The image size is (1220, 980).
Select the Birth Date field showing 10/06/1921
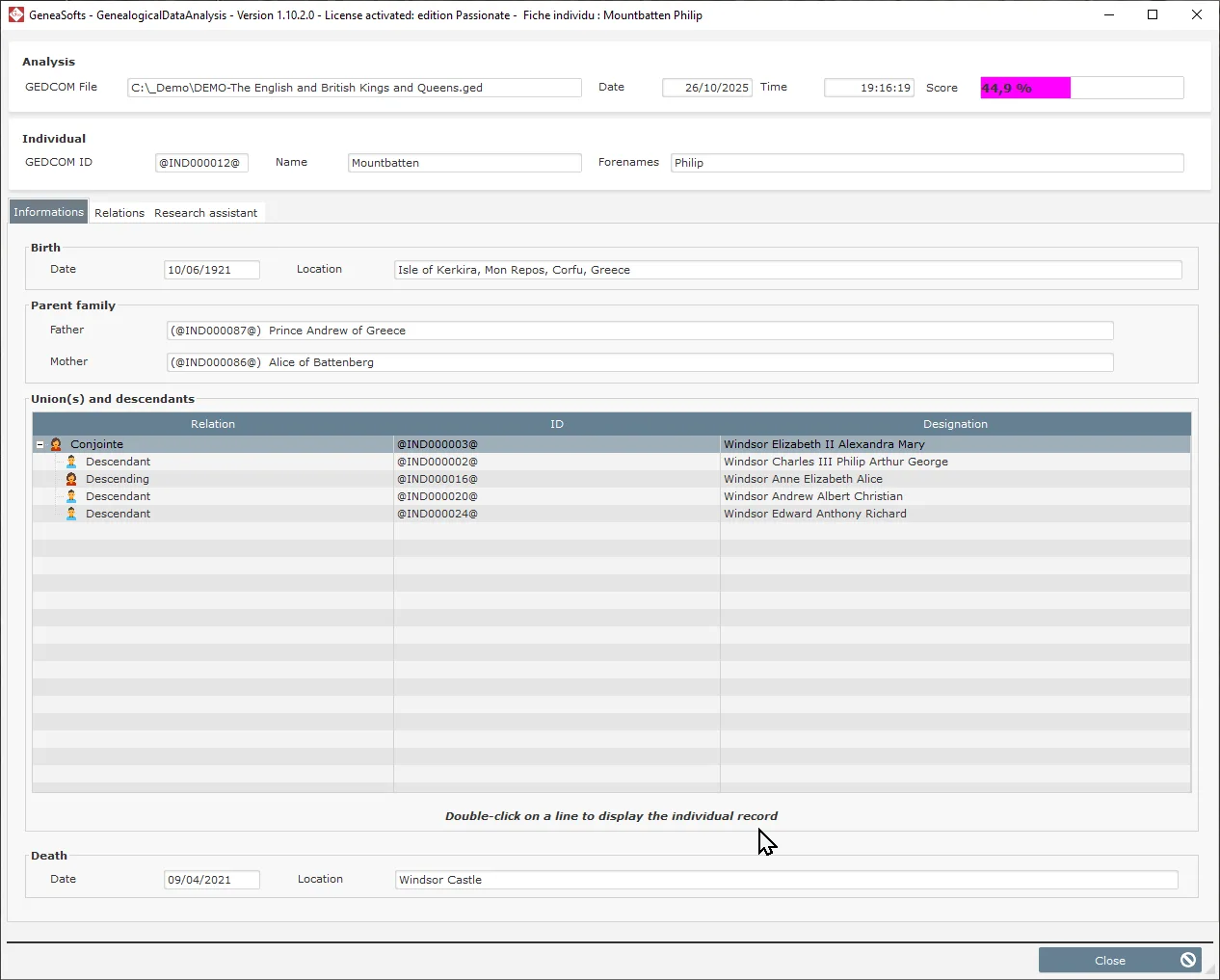coord(212,270)
